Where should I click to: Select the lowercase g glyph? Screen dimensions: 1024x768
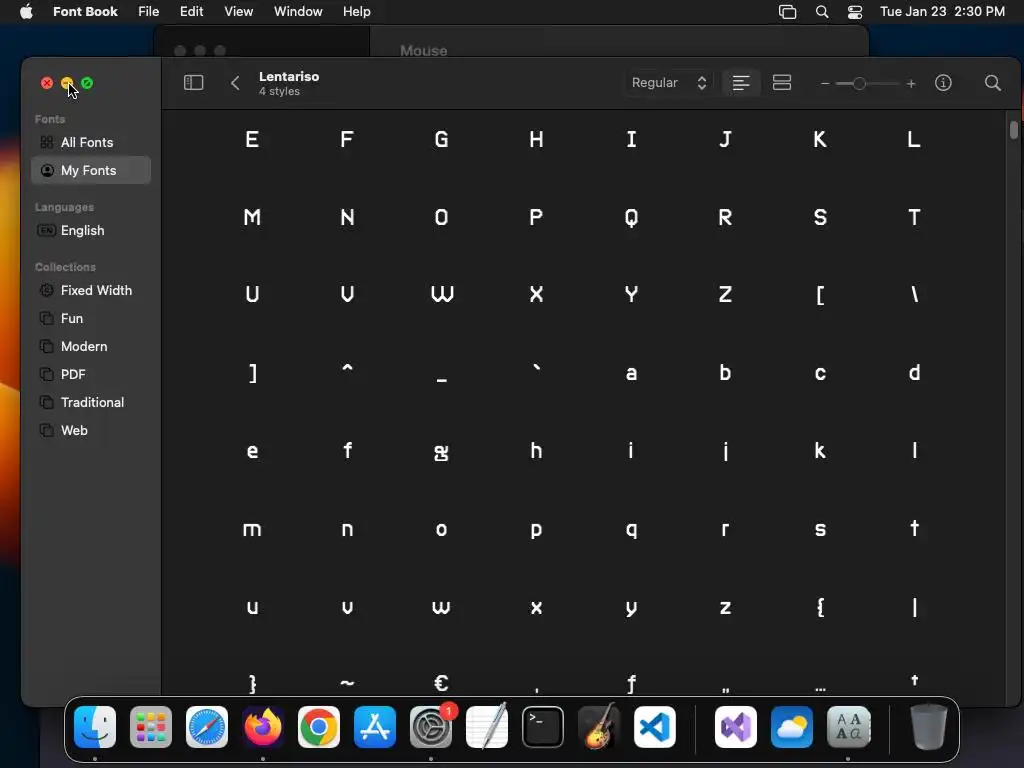(x=441, y=453)
